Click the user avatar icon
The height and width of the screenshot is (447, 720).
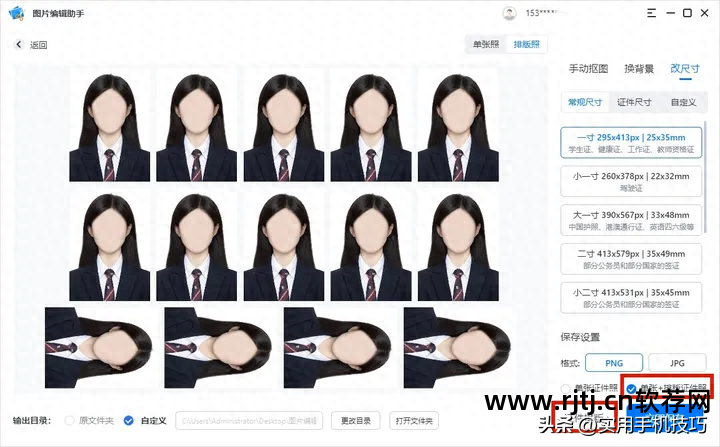click(509, 13)
